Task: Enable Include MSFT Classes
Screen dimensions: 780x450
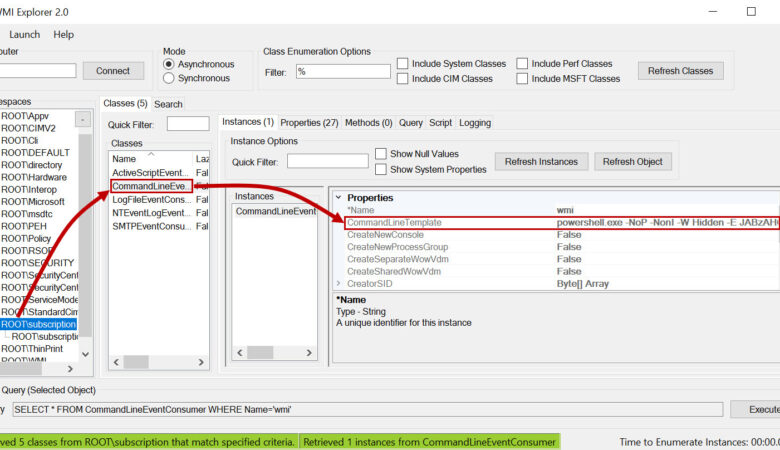Action: pos(522,79)
